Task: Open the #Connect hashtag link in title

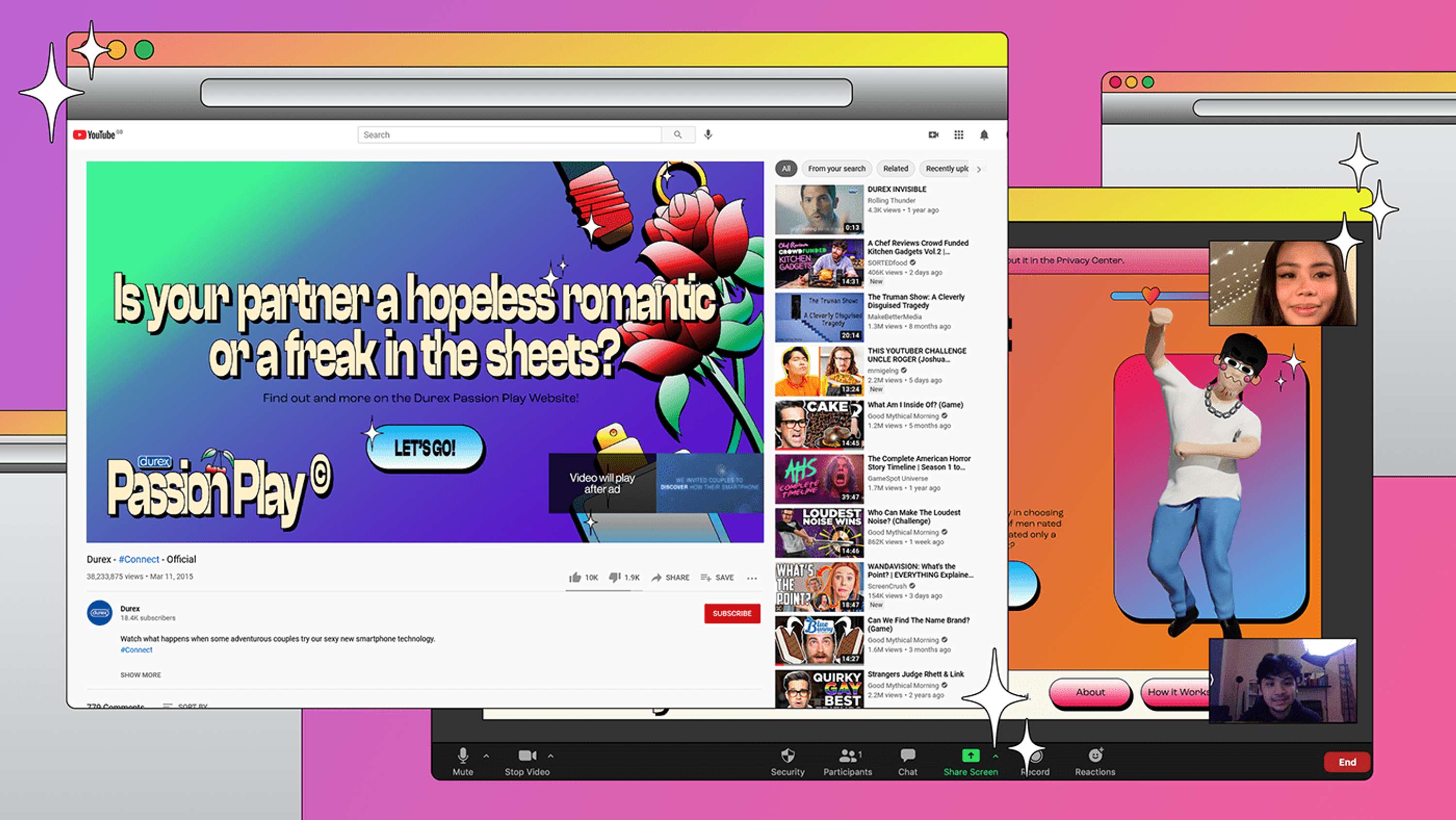Action: [x=139, y=559]
